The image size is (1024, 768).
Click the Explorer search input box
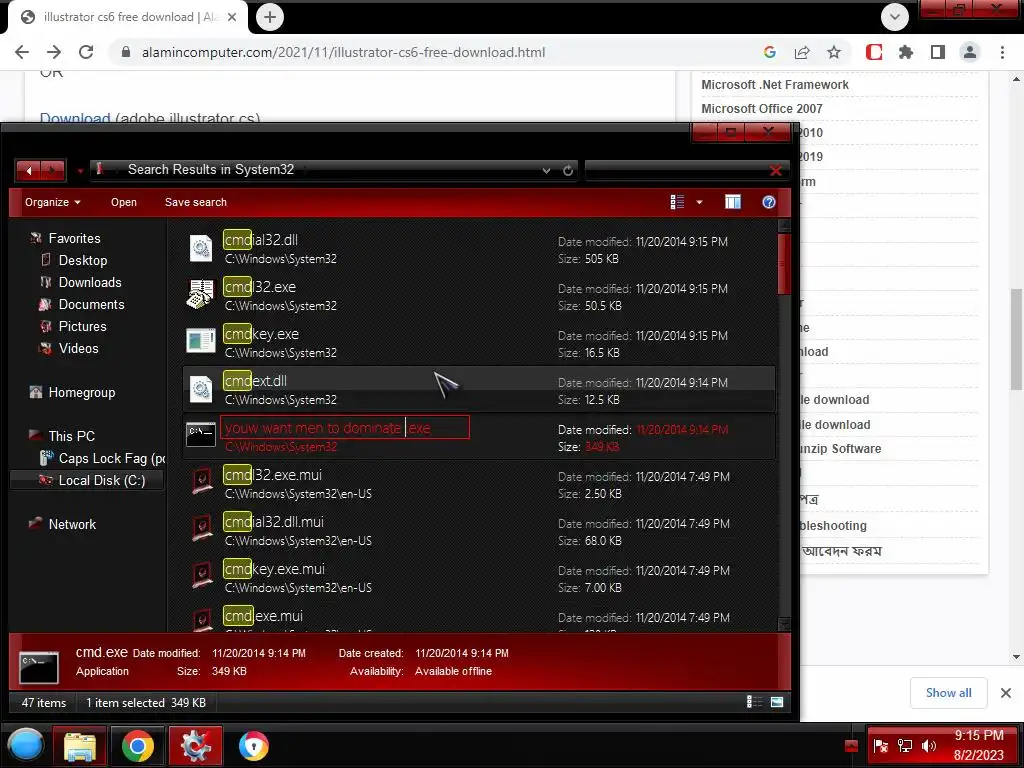coord(676,170)
